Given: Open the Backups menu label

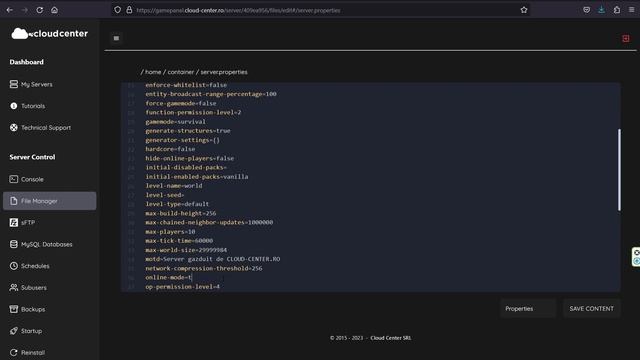Looking at the screenshot, I should point(33,309).
